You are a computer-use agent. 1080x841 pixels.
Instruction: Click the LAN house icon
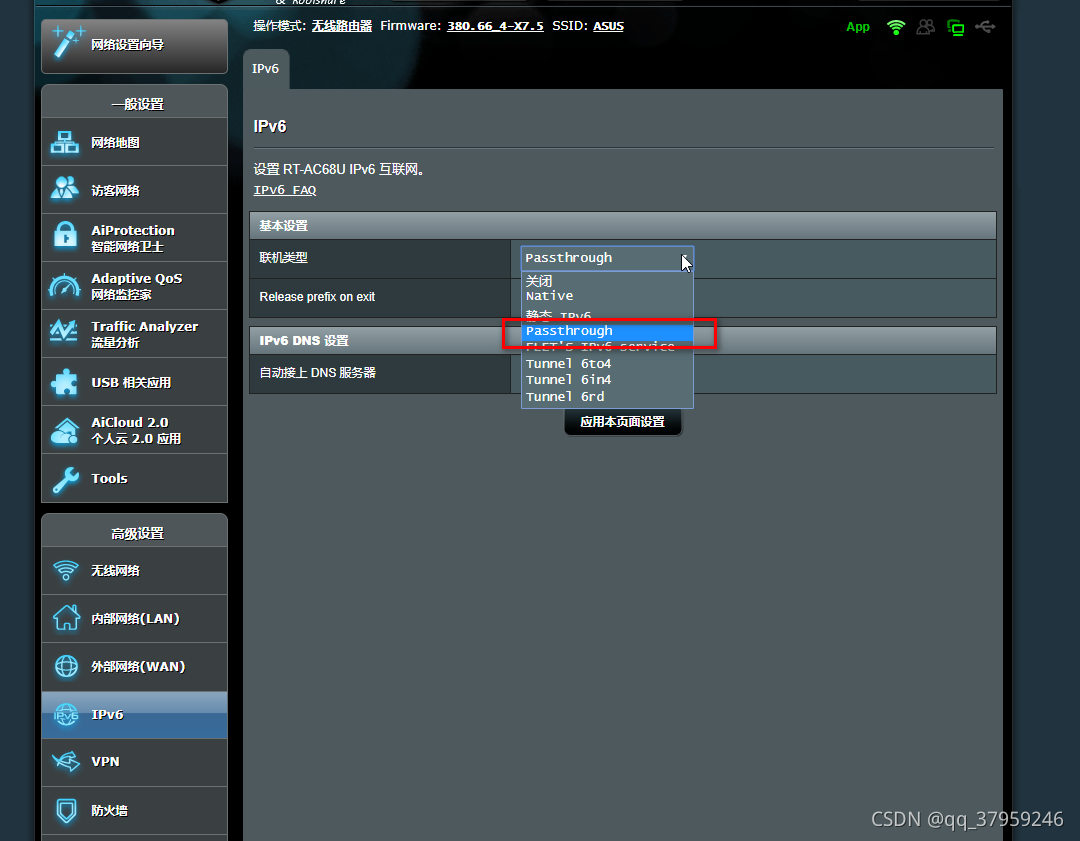pos(66,617)
